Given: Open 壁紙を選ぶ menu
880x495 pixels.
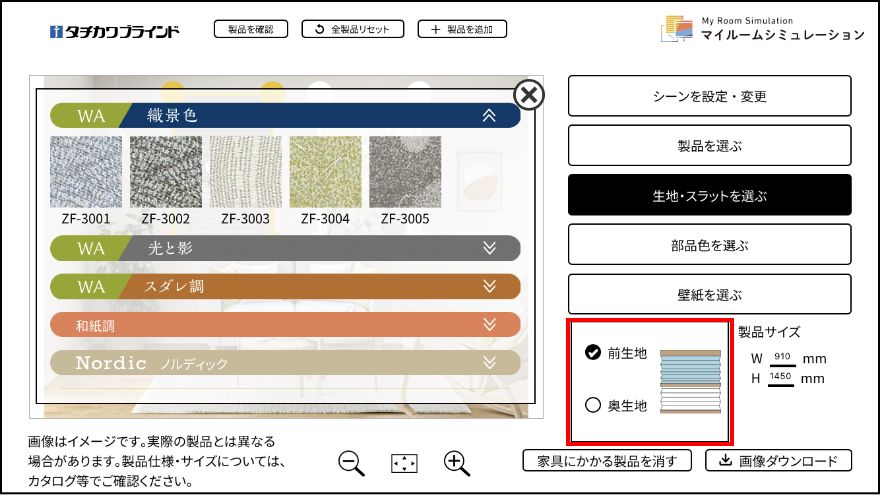Looking at the screenshot, I should [x=709, y=294].
